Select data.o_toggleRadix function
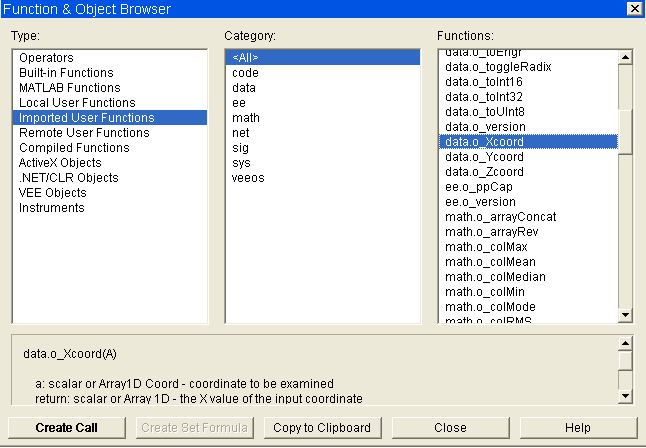Image resolution: width=646 pixels, height=448 pixels. (x=497, y=67)
